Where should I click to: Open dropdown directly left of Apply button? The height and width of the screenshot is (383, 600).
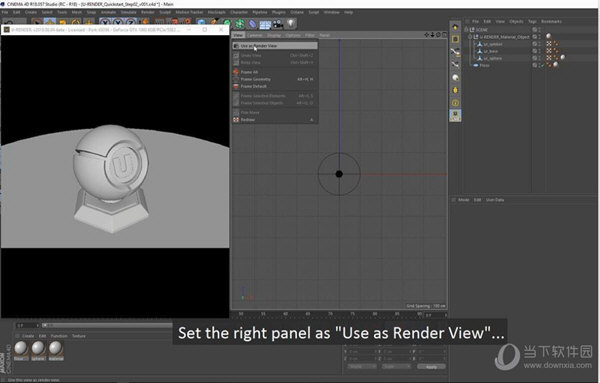click(x=396, y=366)
